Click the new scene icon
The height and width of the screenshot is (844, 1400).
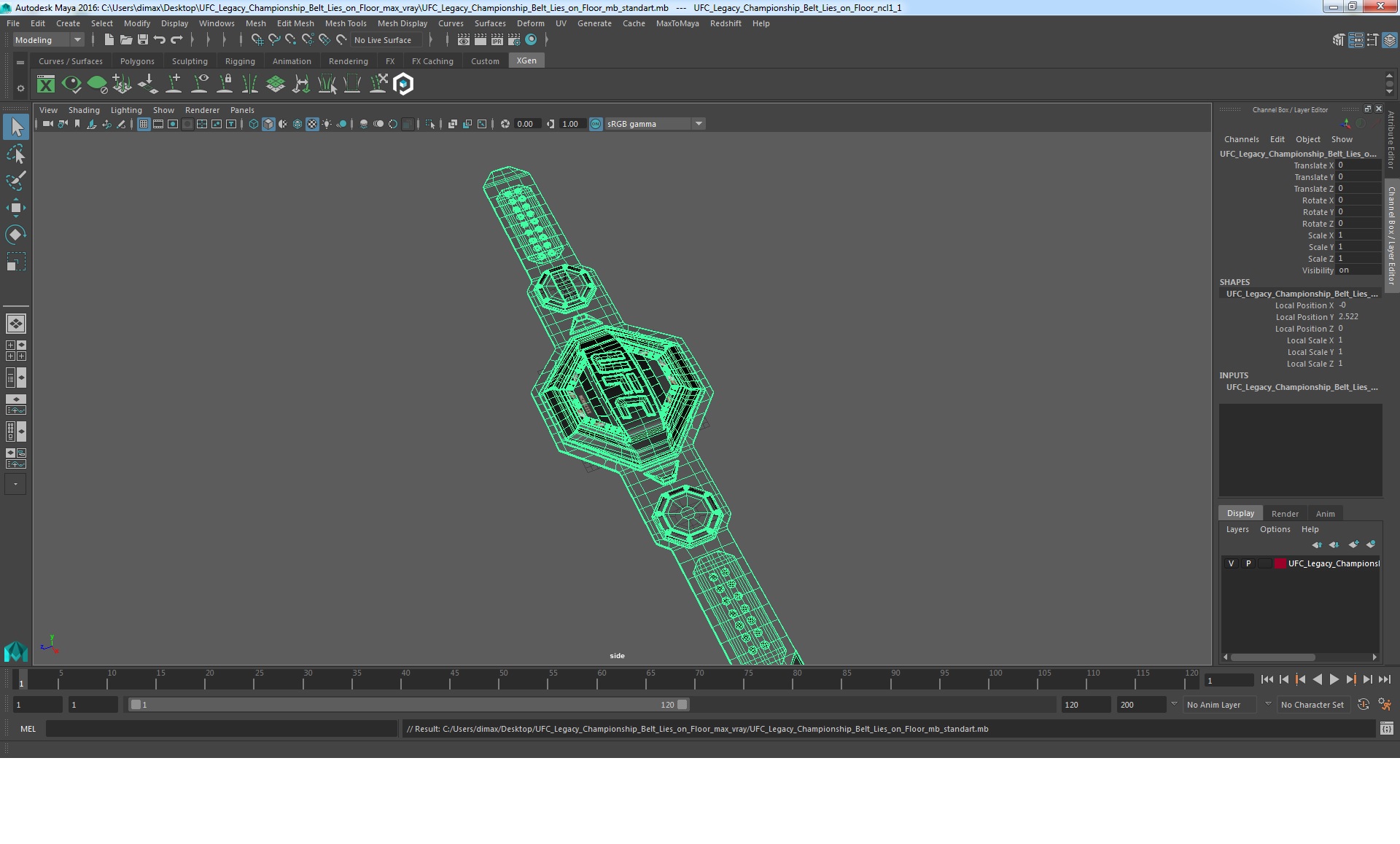pos(109,40)
